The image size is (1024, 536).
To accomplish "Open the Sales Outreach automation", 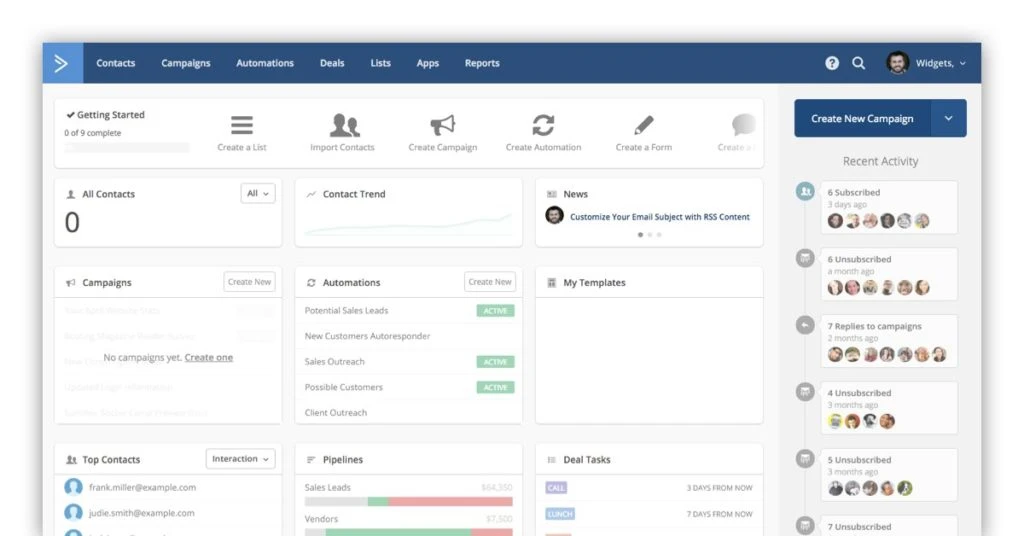I will [x=334, y=362].
